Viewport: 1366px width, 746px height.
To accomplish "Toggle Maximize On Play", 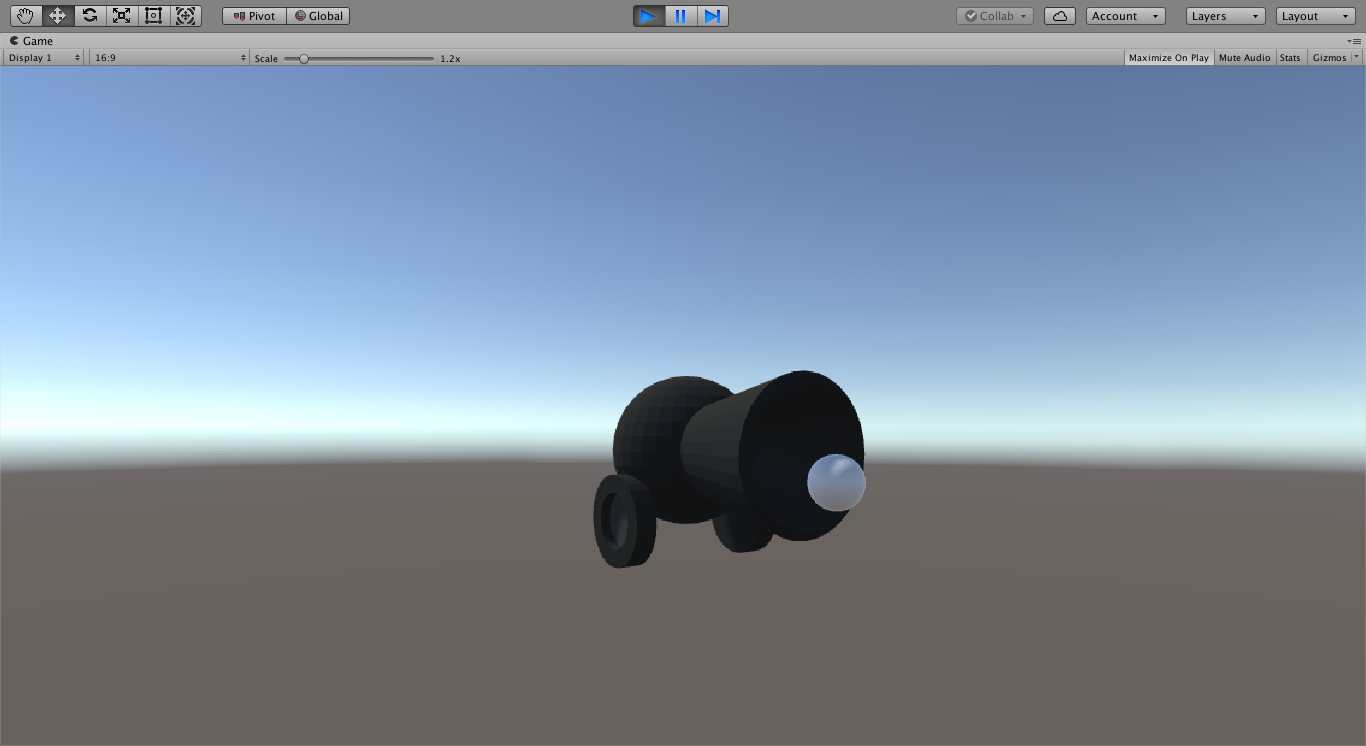I will click(x=1169, y=58).
